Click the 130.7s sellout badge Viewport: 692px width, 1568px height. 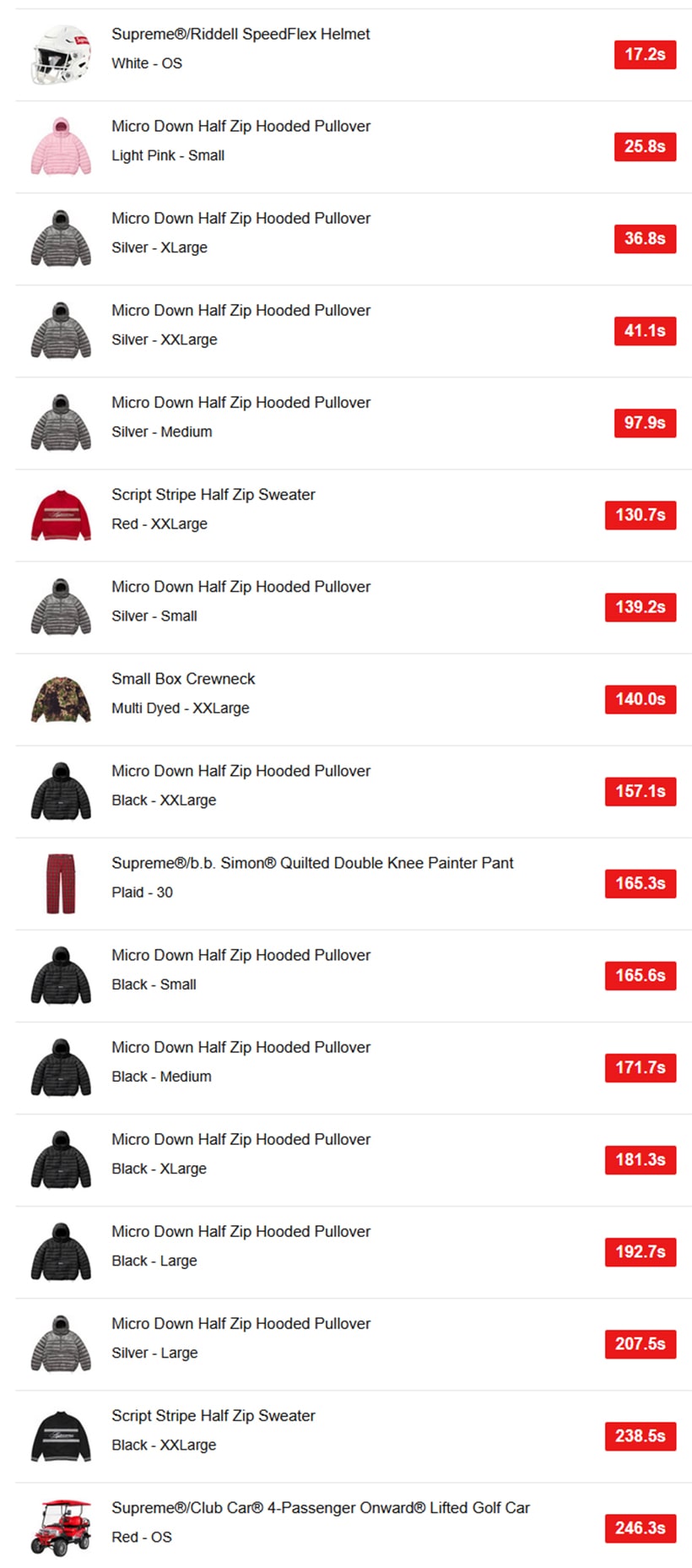coord(641,515)
